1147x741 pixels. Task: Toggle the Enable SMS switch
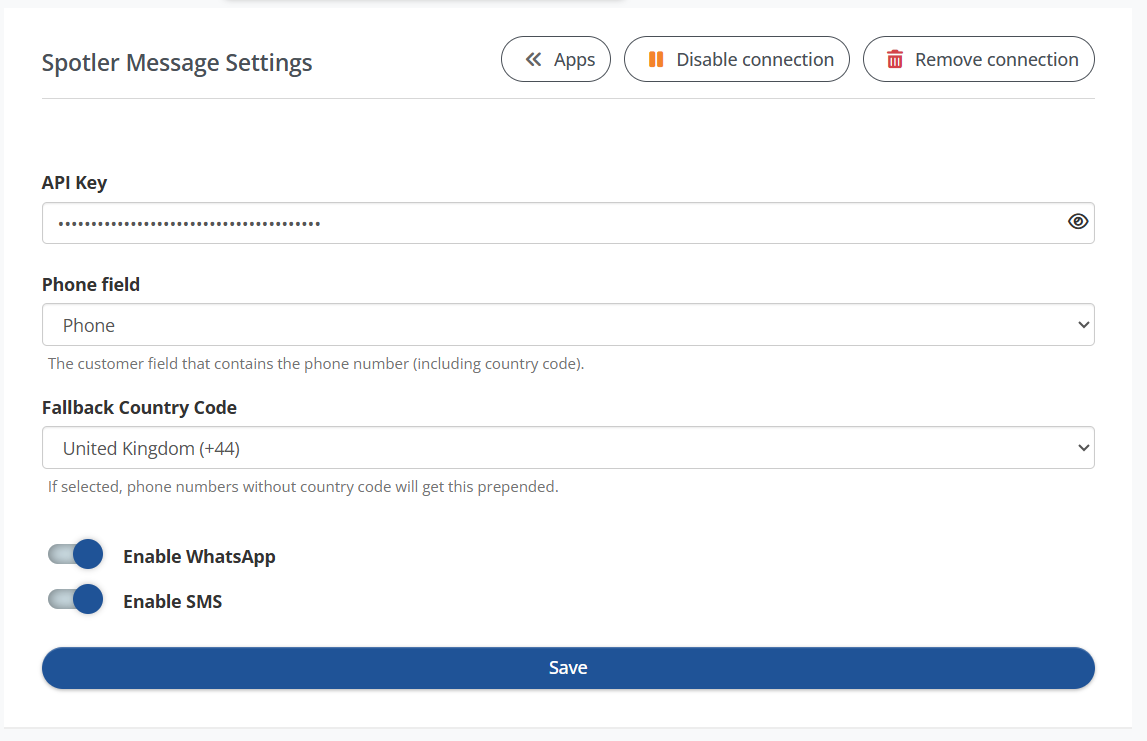coord(75,599)
